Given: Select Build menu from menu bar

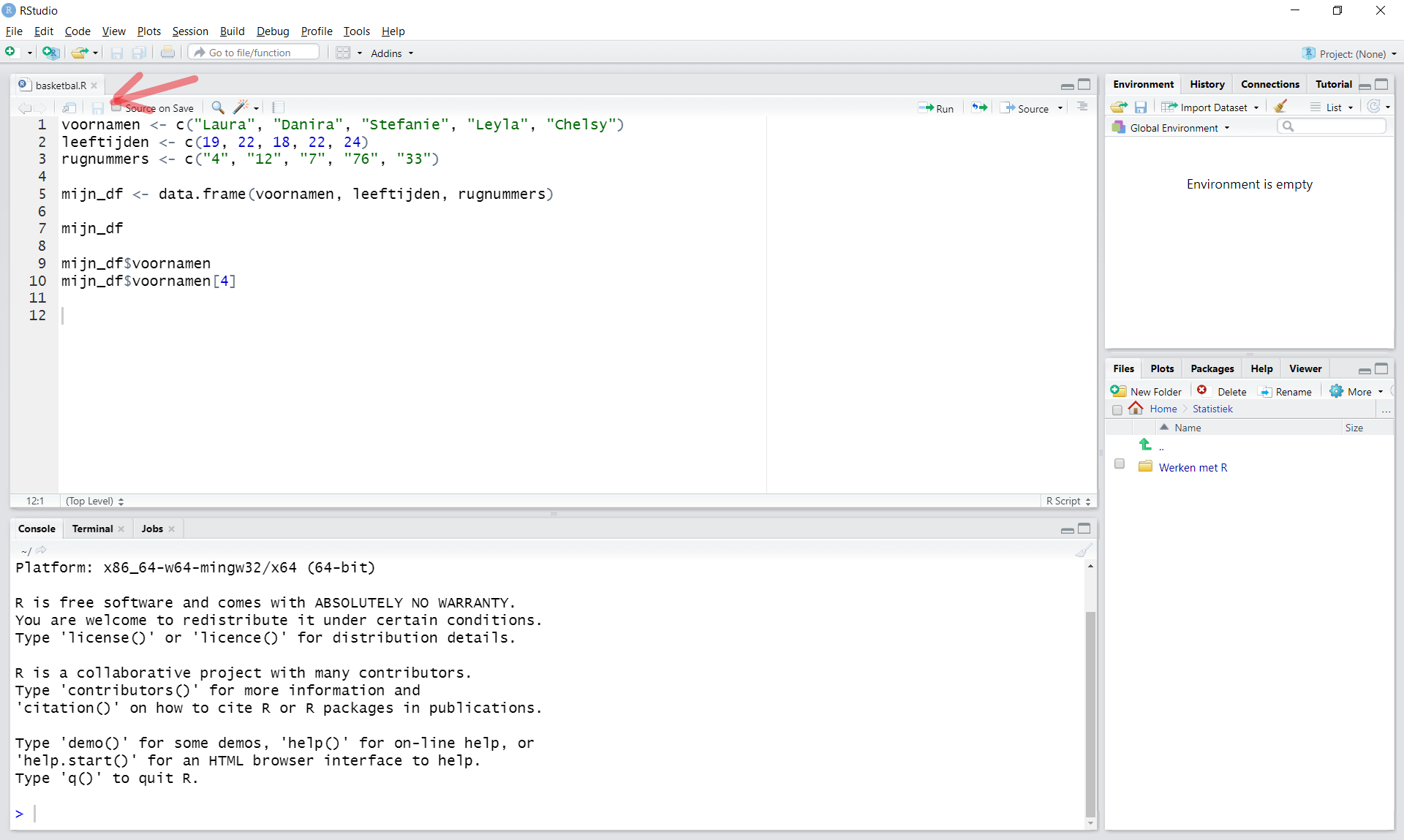Looking at the screenshot, I should click(232, 31).
